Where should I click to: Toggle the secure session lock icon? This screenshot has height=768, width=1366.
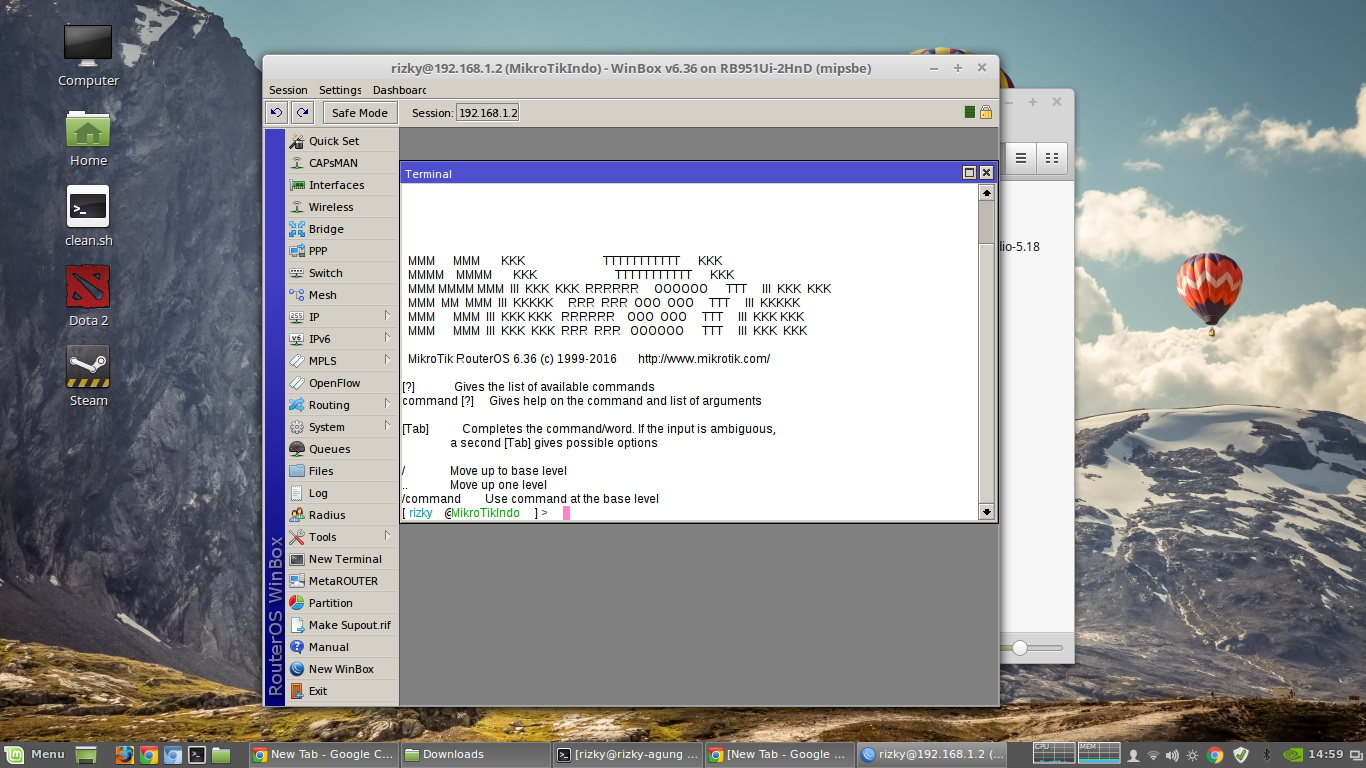coord(986,112)
